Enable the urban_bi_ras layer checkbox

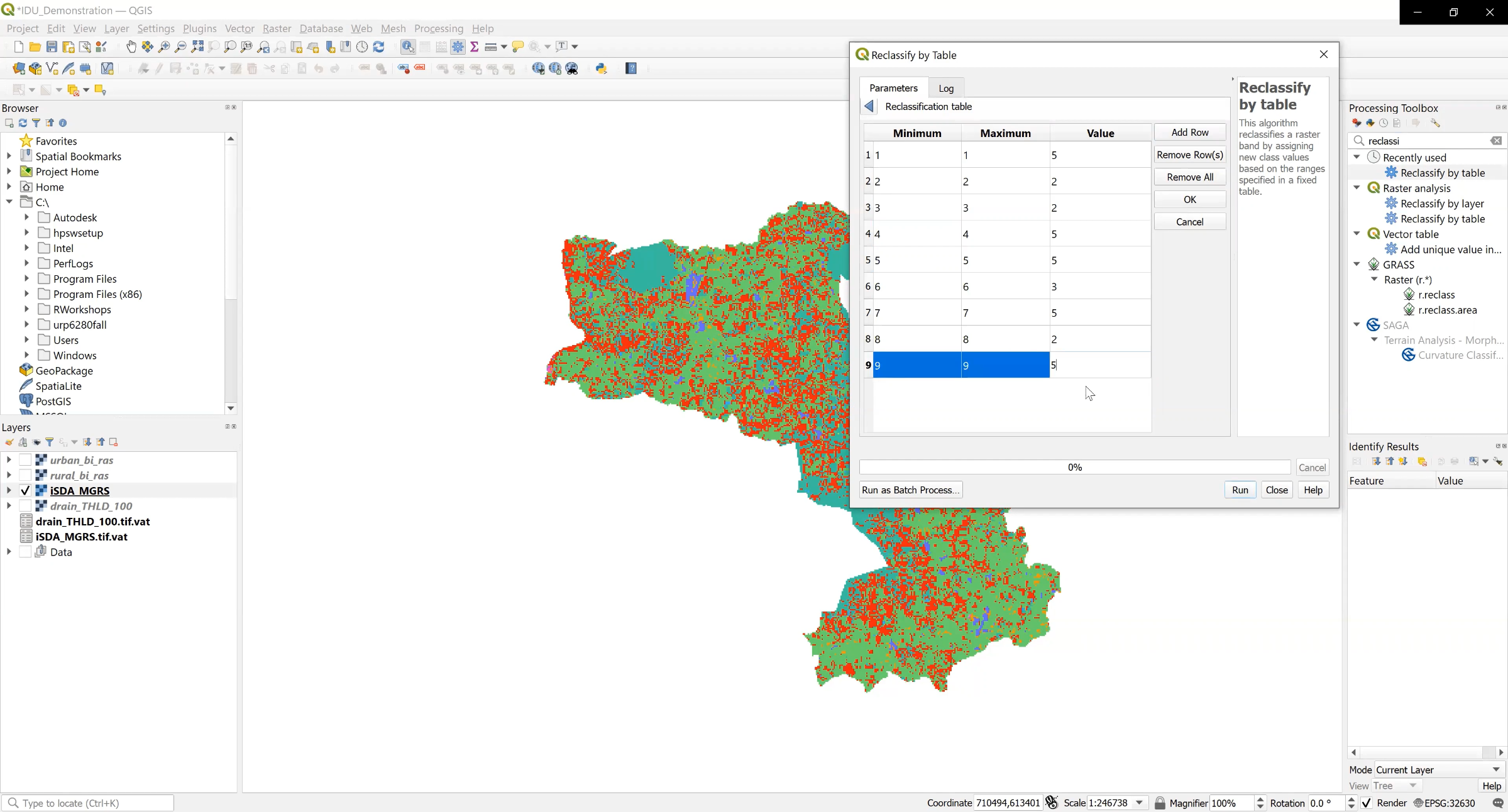[26, 459]
